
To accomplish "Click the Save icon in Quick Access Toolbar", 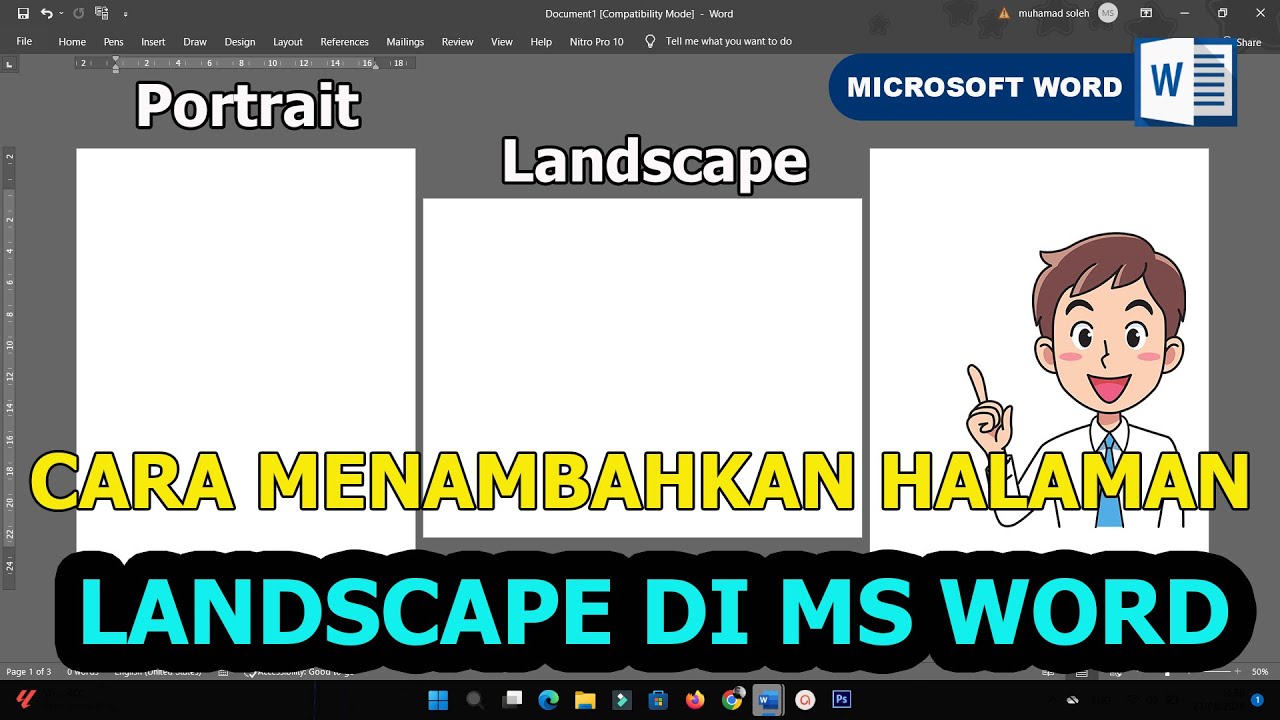I will coord(23,14).
